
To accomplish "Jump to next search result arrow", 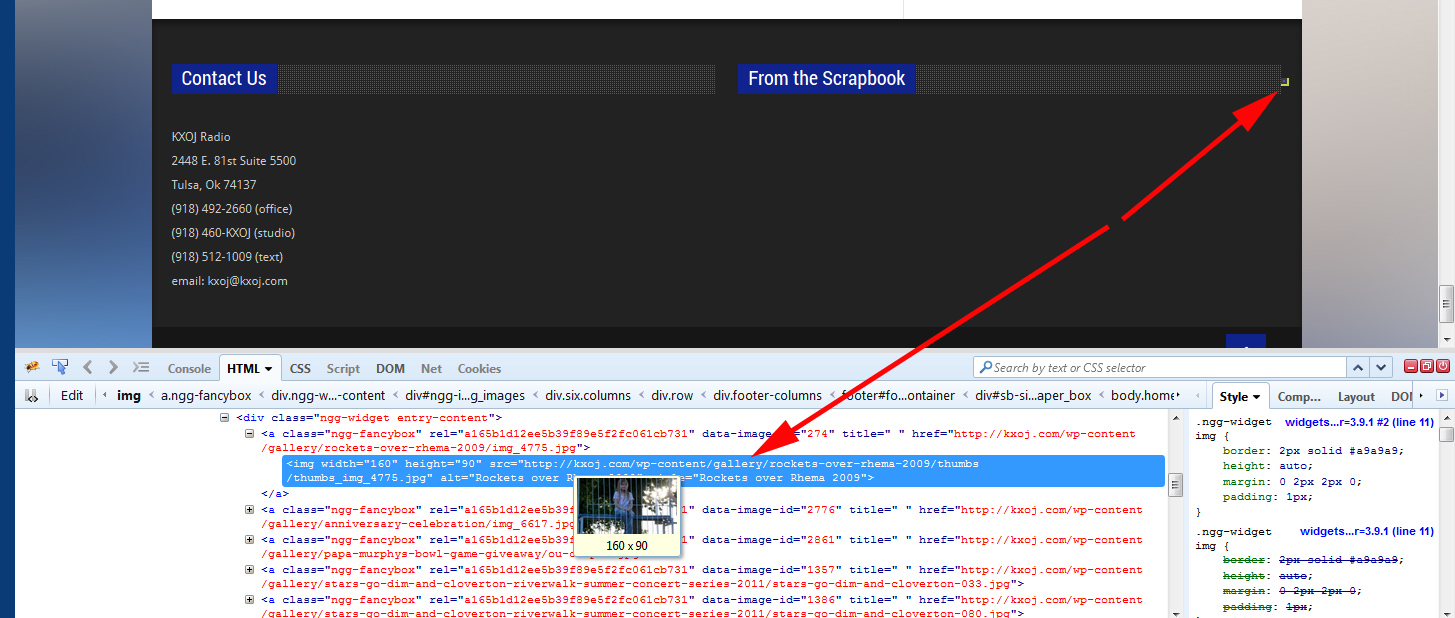I will click(x=1381, y=368).
